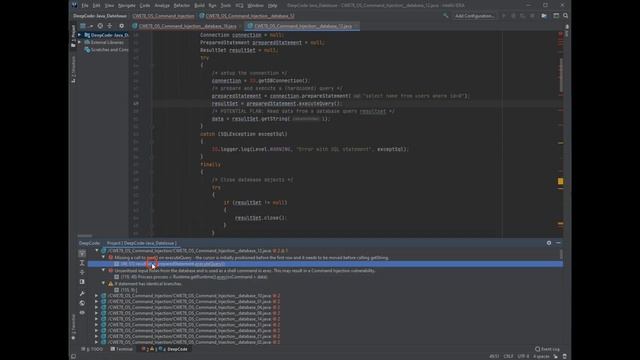This screenshot has height=360, width=640.
Task: Open the File menu
Action: (85, 5)
